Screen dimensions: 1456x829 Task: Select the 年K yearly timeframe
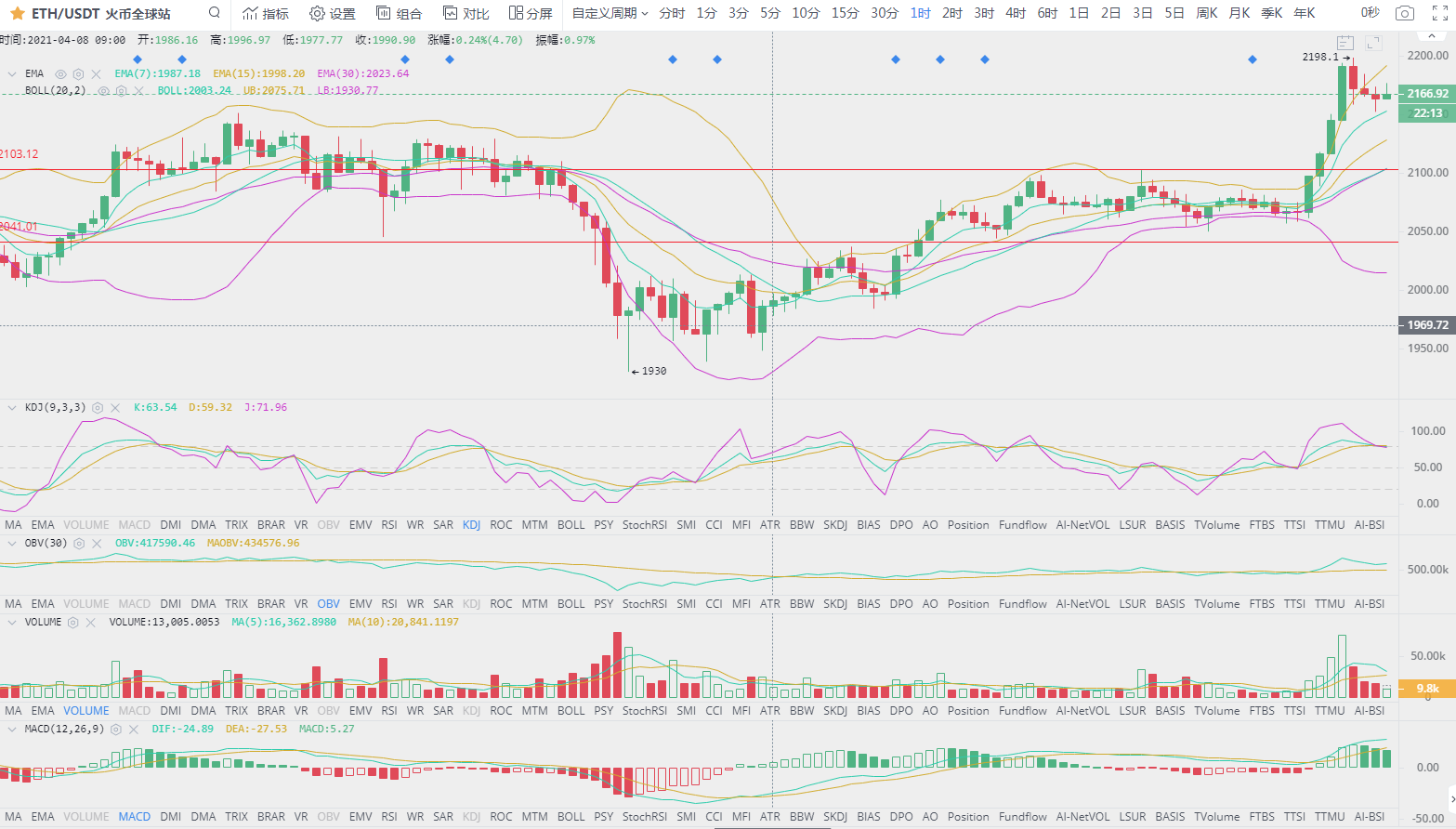point(1305,13)
